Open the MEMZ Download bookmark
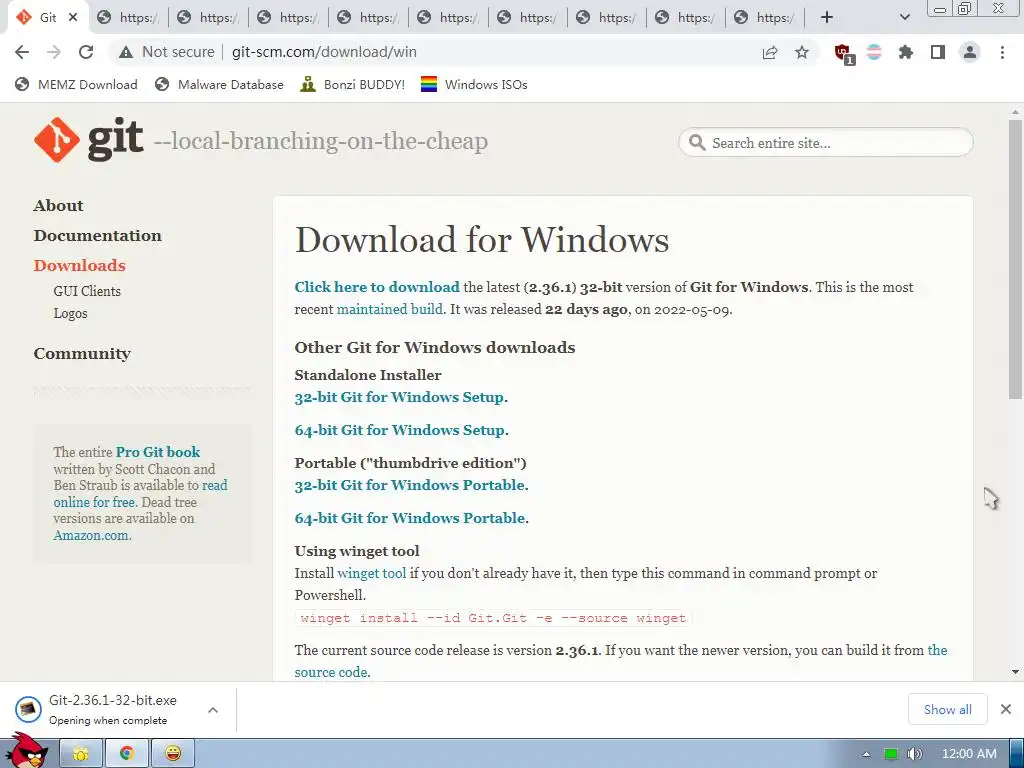 [76, 84]
